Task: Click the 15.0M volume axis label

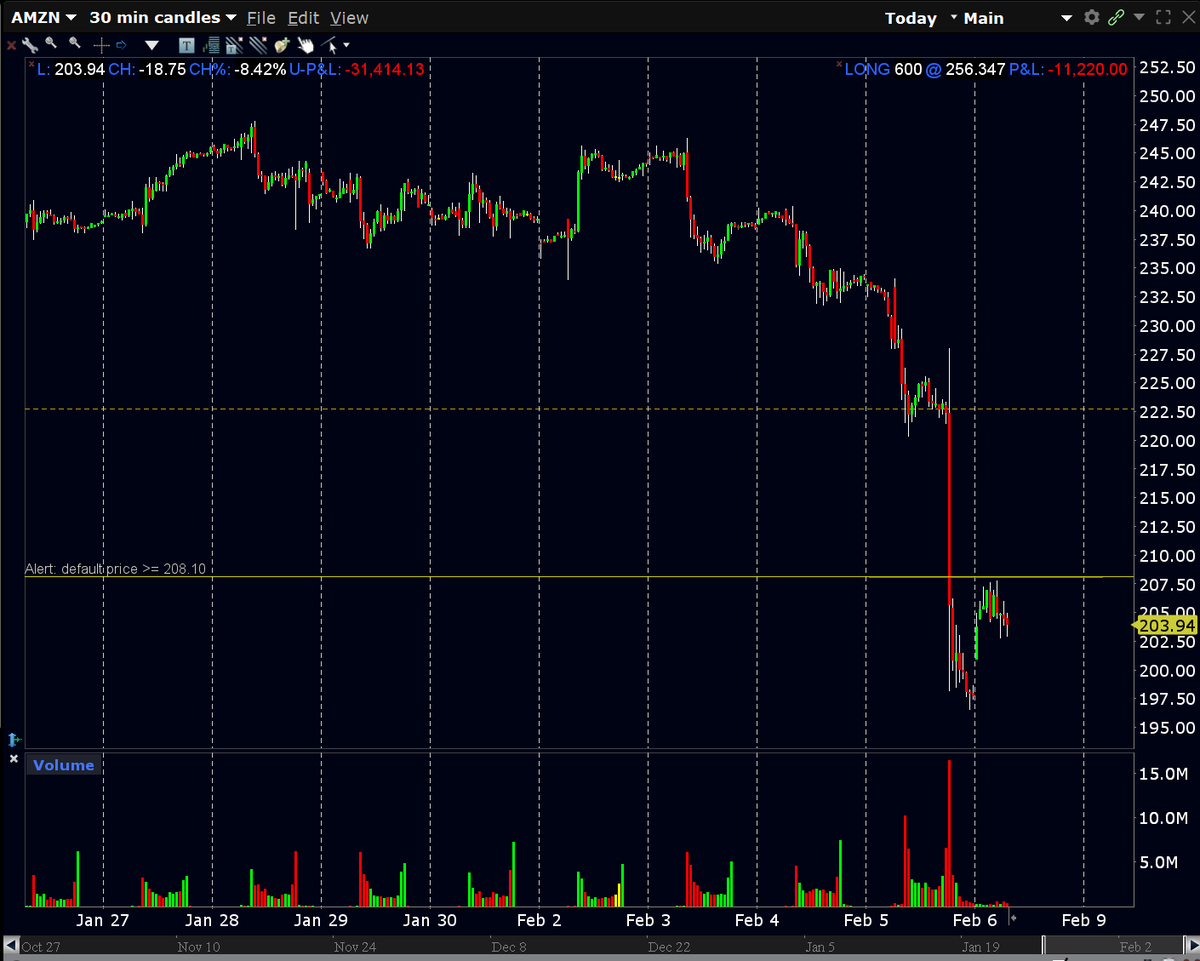Action: tap(1163, 774)
